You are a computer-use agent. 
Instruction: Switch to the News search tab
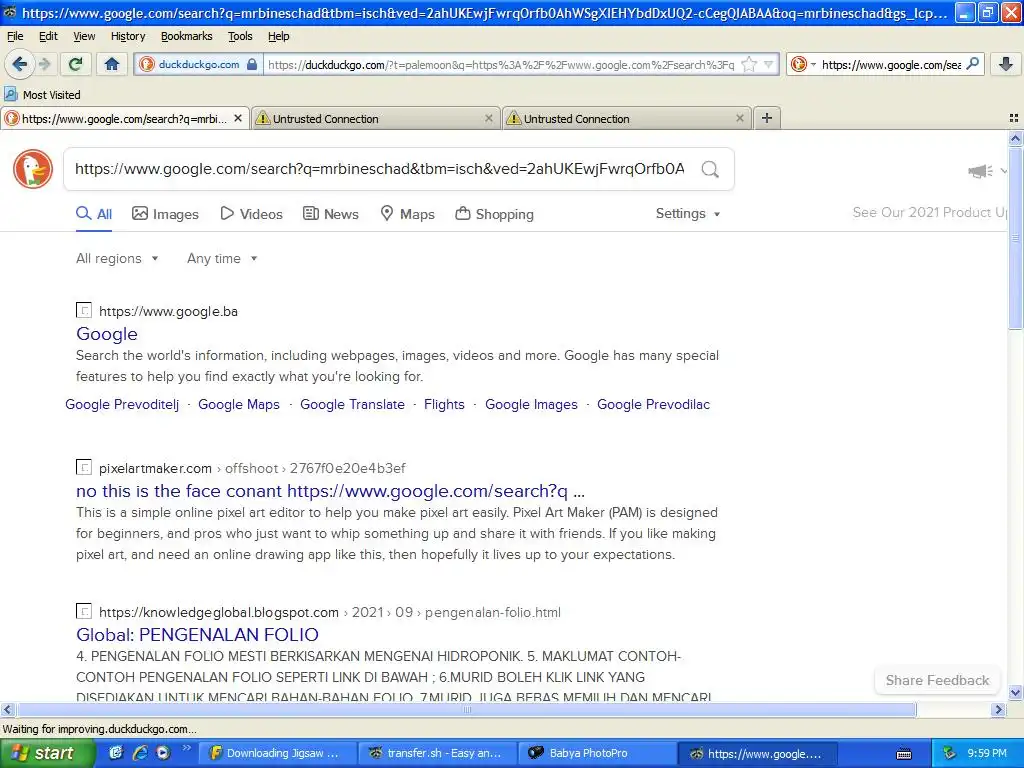[x=330, y=214]
